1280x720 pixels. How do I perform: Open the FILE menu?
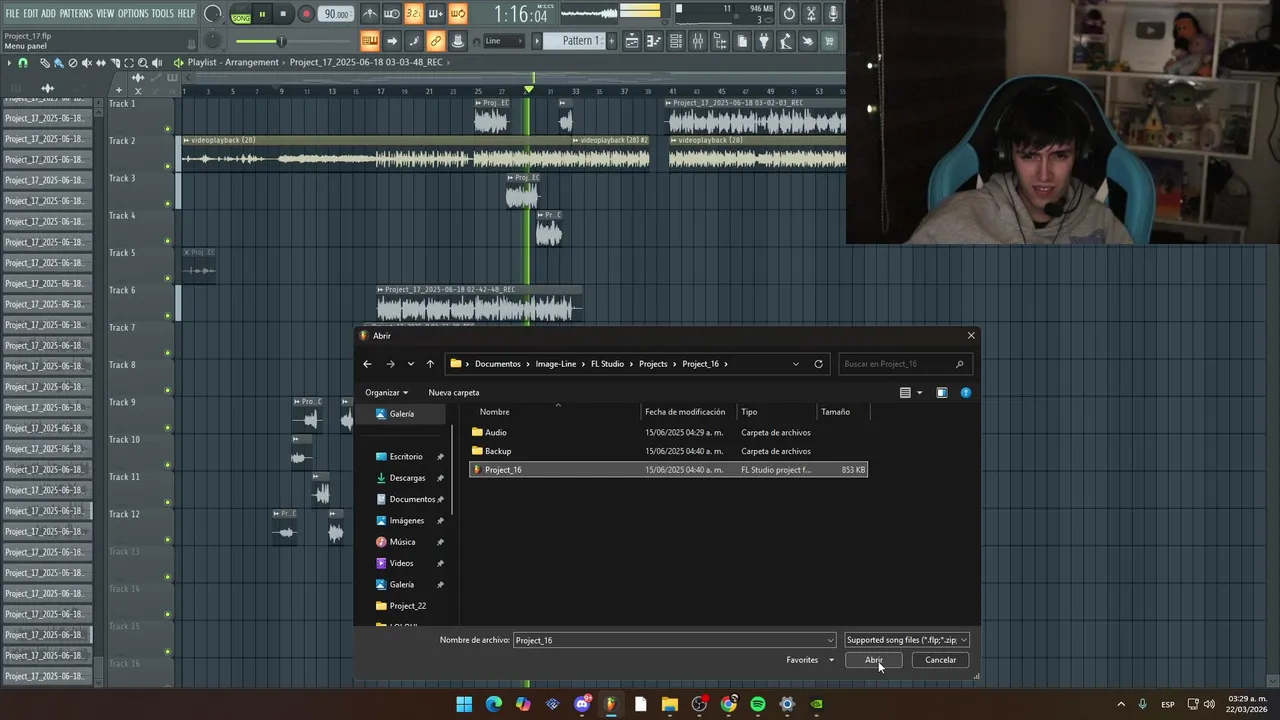coord(12,13)
